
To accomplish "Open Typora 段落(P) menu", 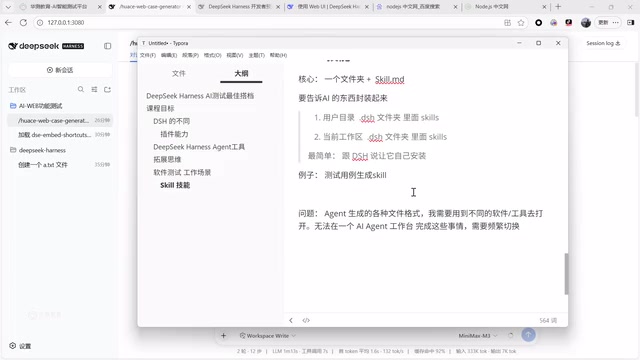I will coord(190,55).
